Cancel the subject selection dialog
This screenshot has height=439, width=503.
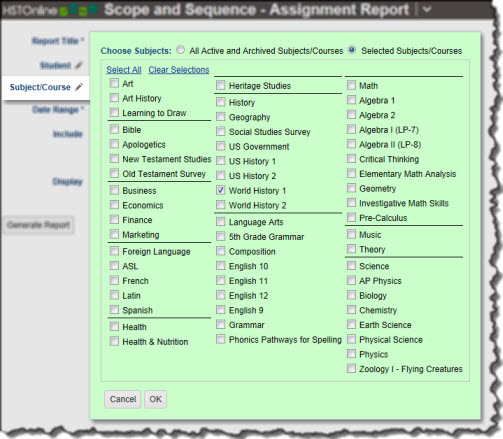pyautogui.click(x=123, y=399)
